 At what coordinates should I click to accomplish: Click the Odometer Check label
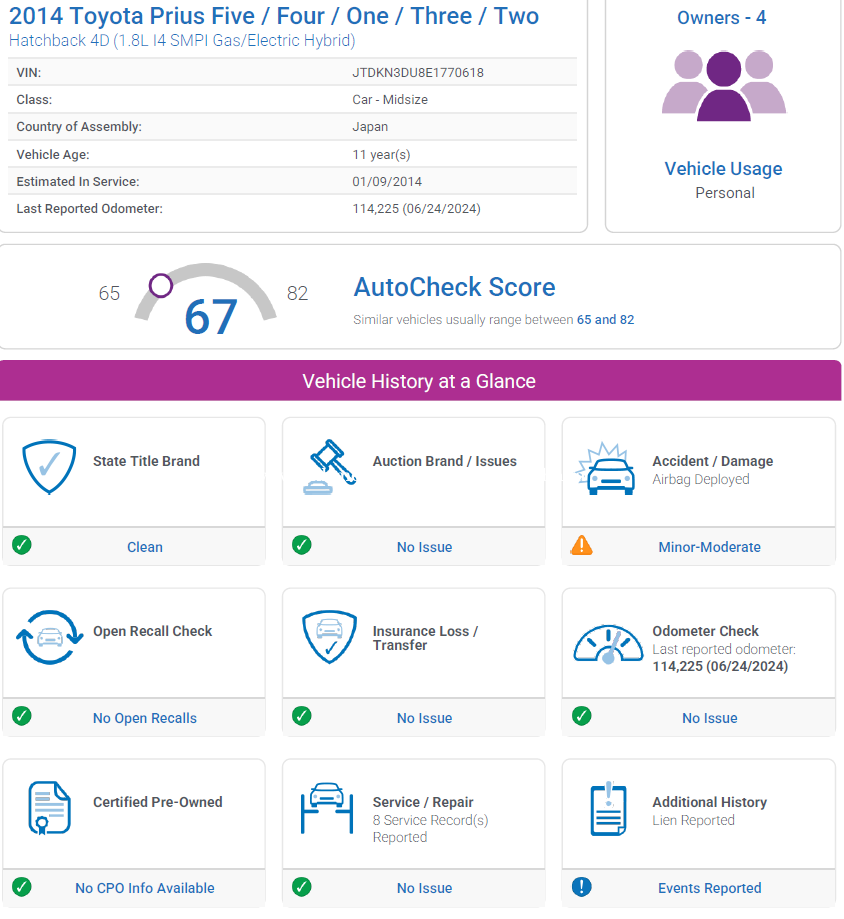click(706, 631)
